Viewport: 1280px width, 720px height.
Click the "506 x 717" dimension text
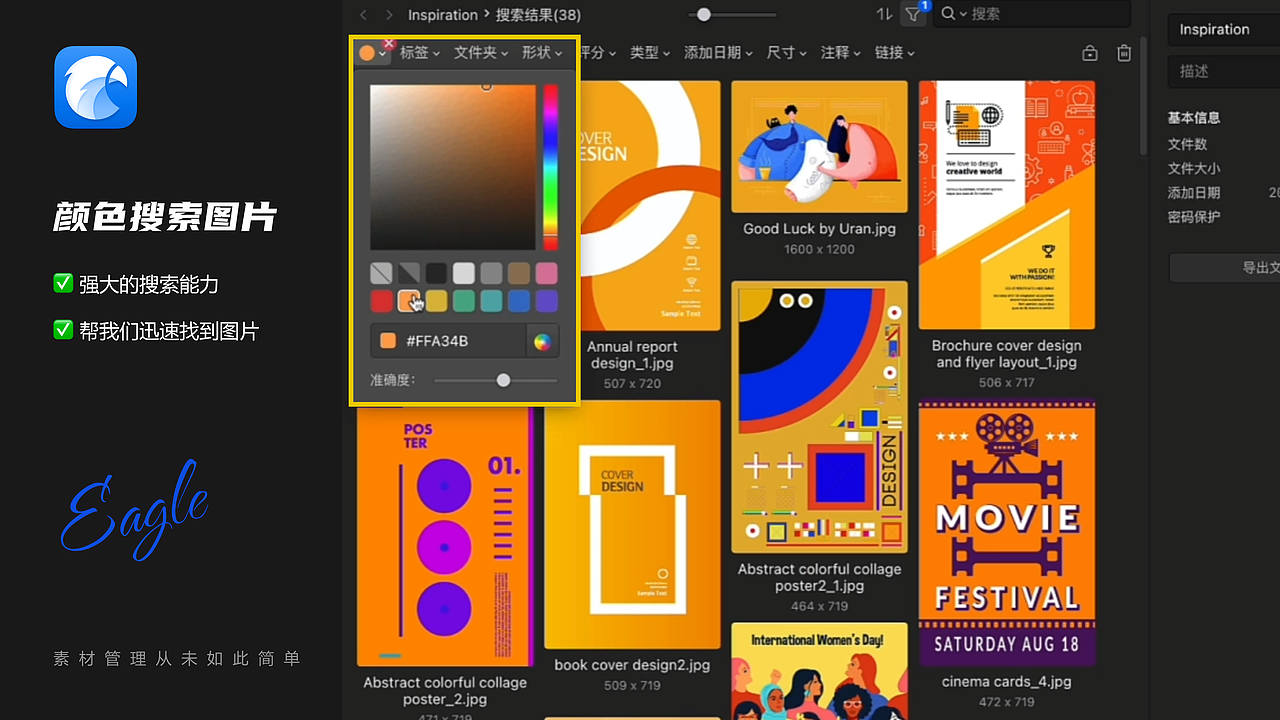tap(1006, 382)
